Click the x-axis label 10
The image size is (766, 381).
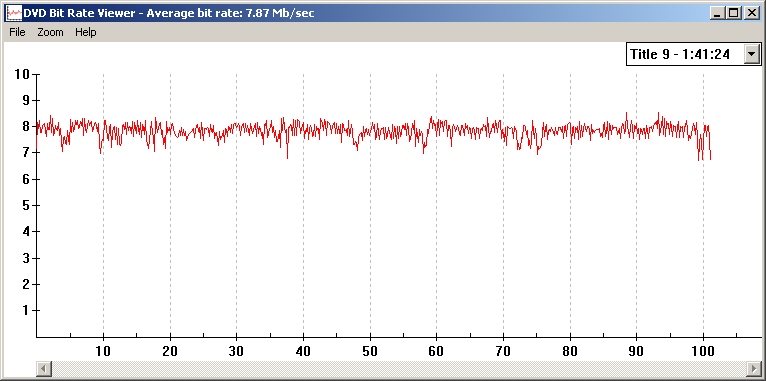tap(103, 351)
